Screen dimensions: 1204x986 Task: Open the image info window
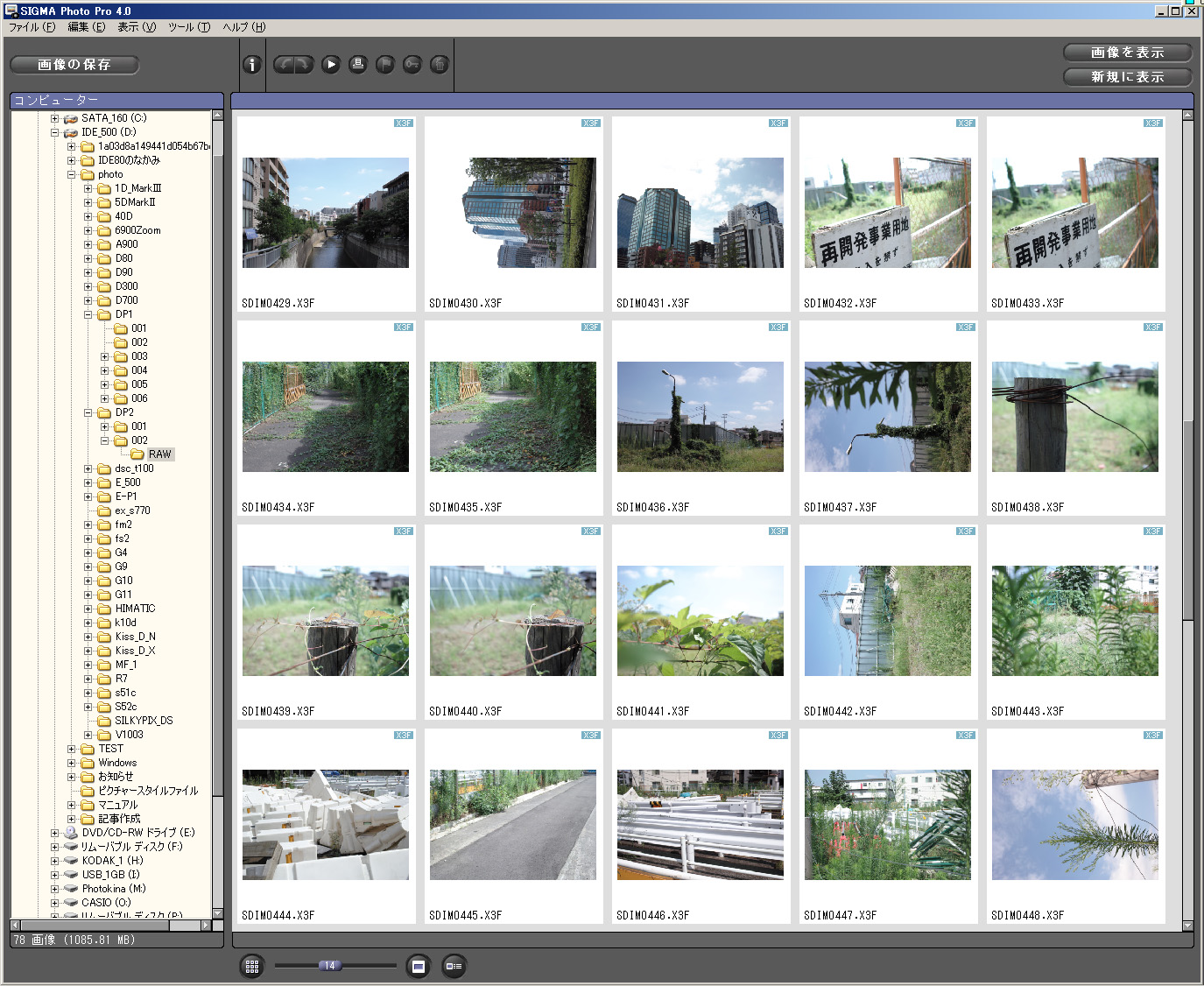(x=251, y=64)
